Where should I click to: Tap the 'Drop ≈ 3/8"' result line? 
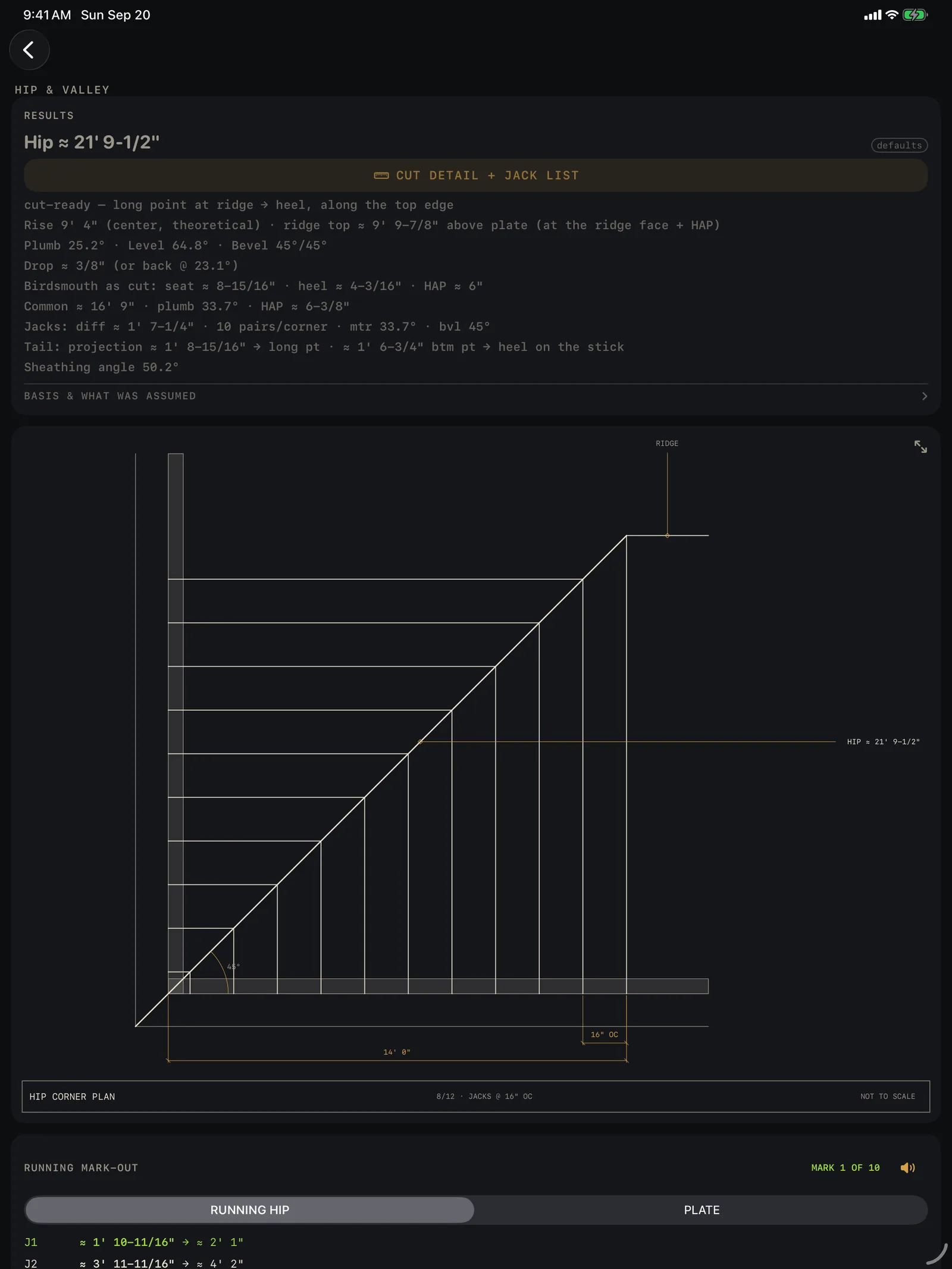tap(131, 265)
